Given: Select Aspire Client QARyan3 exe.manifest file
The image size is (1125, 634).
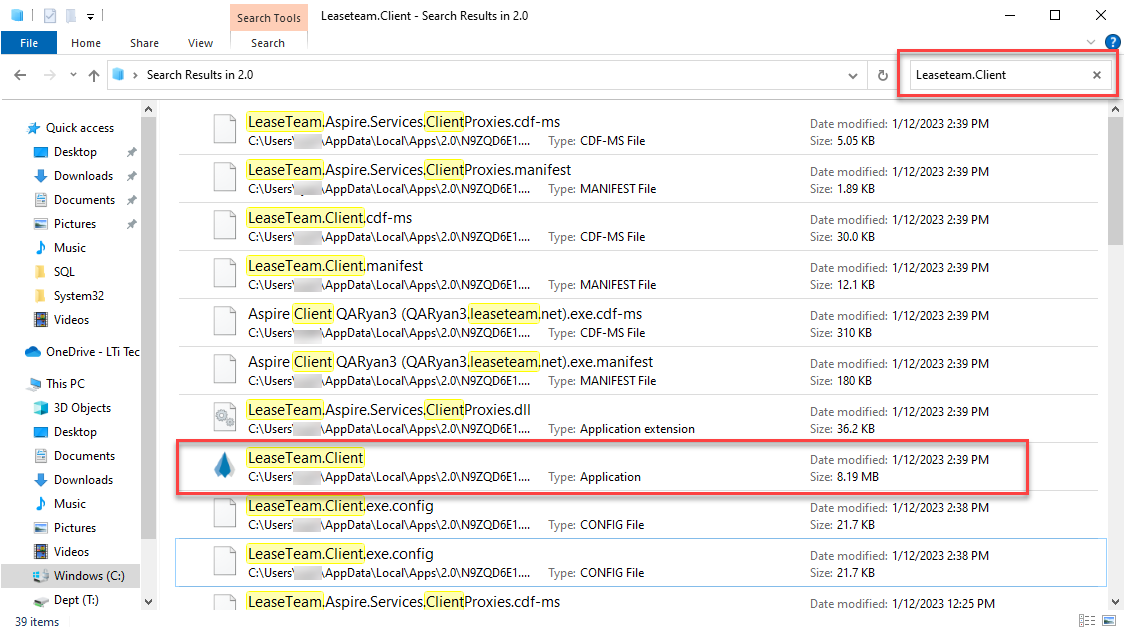Looking at the screenshot, I should point(638,371).
